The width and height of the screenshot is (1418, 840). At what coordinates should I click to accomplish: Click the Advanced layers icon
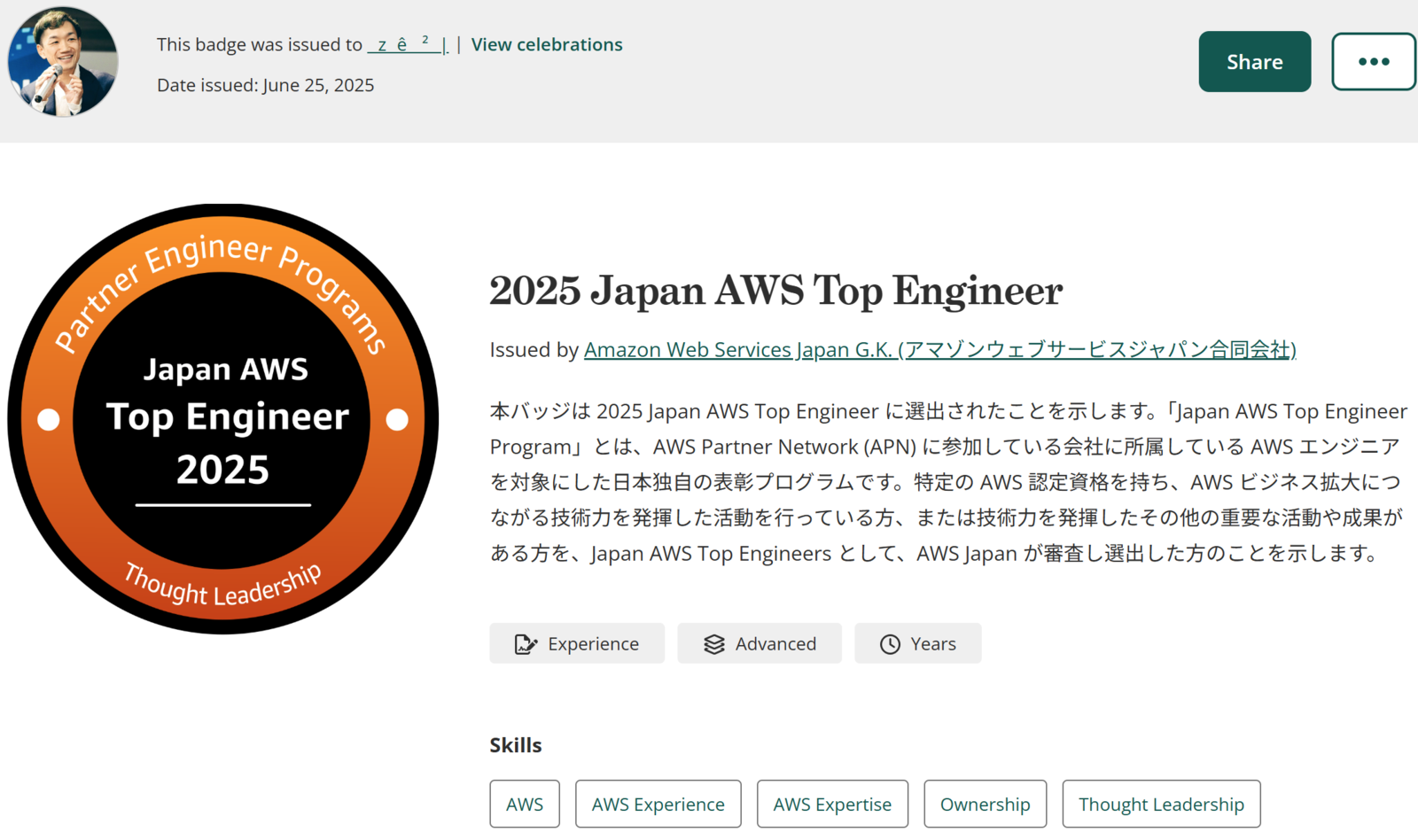point(714,644)
